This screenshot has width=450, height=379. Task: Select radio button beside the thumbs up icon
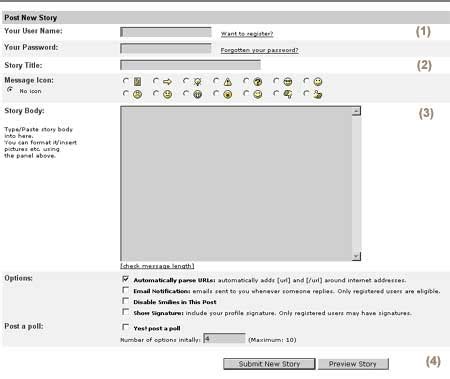click(306, 93)
